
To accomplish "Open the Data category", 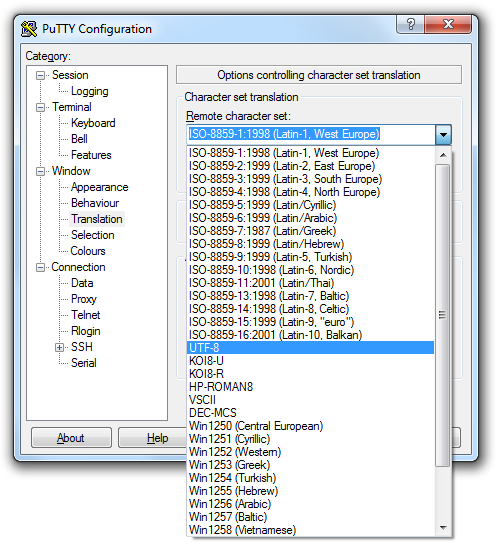I will click(x=82, y=283).
